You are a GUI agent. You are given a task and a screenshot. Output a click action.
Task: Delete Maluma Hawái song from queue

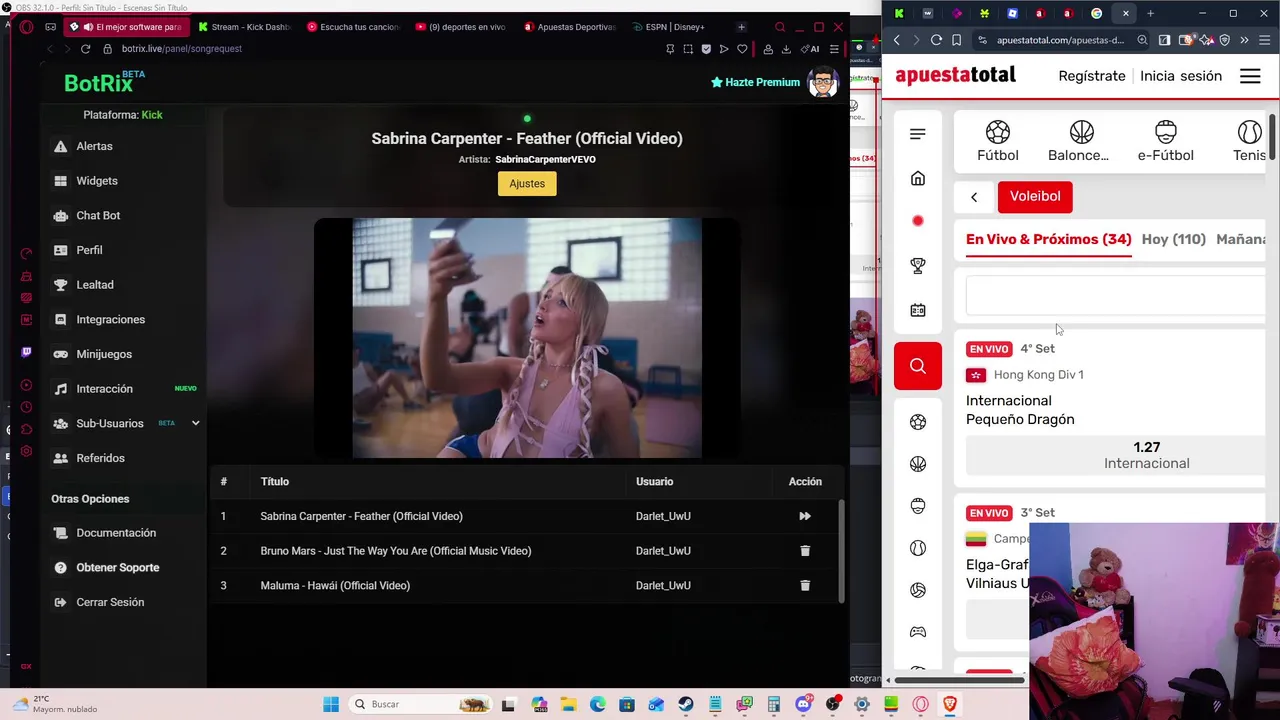(804, 585)
